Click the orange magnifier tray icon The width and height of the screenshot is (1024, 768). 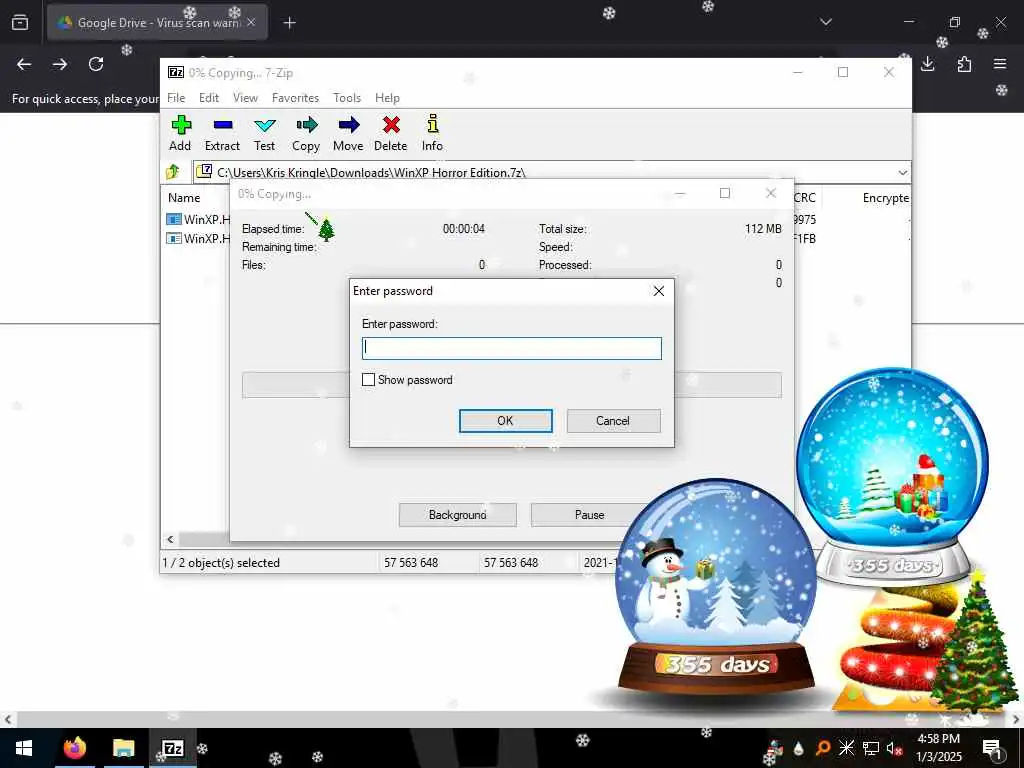click(823, 748)
